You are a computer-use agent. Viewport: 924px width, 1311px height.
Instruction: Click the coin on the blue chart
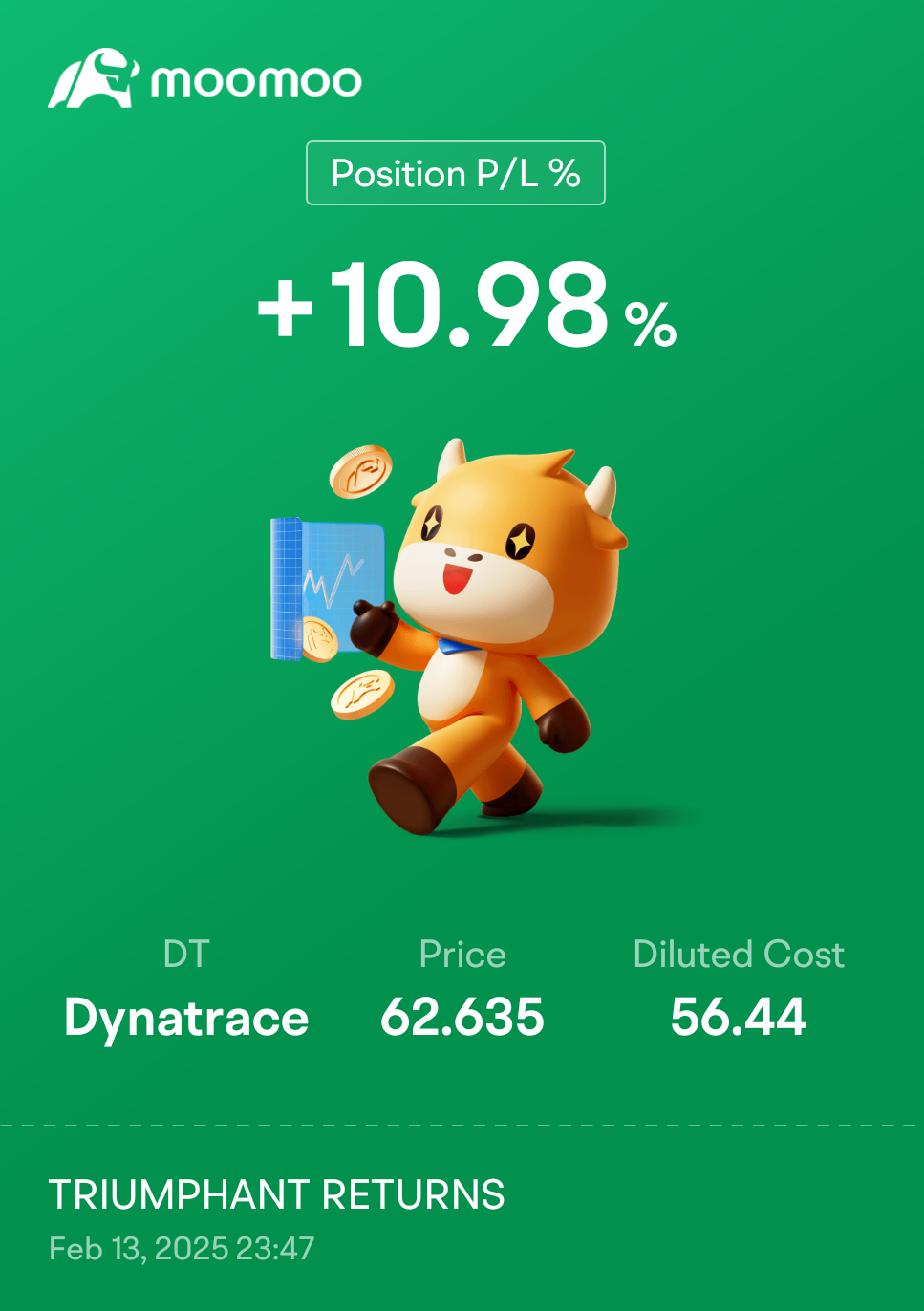(318, 638)
